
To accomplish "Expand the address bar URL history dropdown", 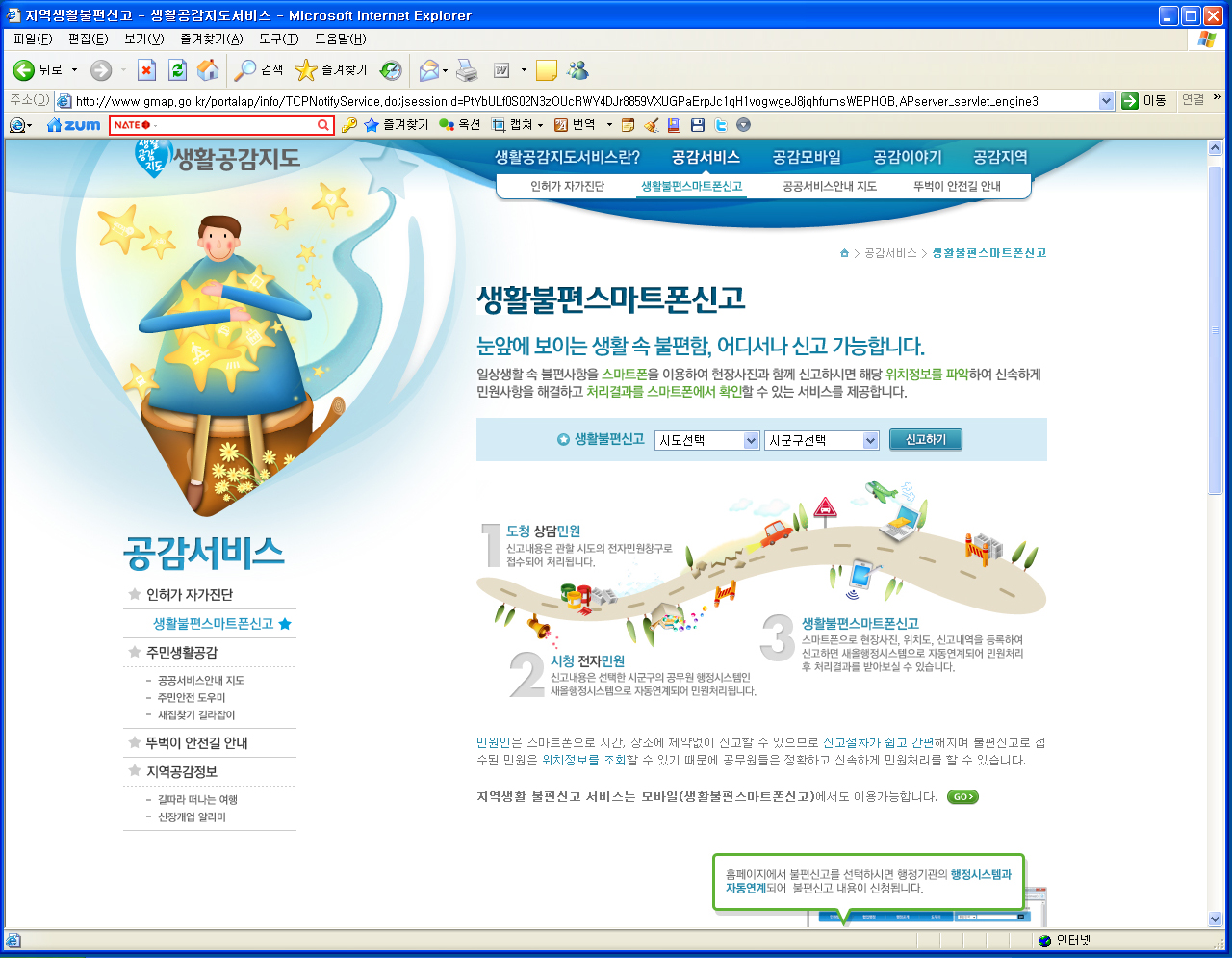I will (x=1107, y=99).
